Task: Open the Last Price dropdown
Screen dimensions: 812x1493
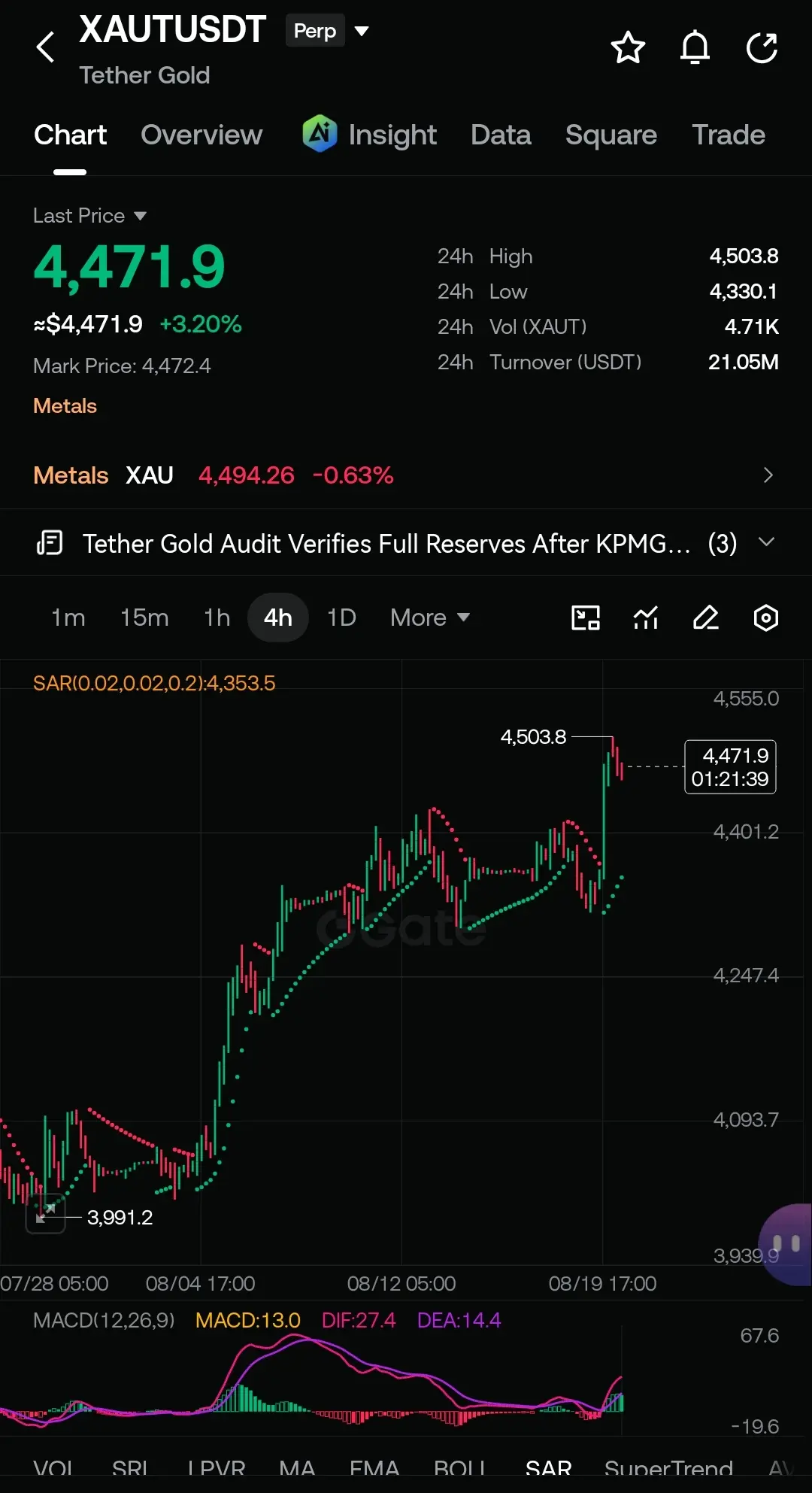Action: (89, 216)
